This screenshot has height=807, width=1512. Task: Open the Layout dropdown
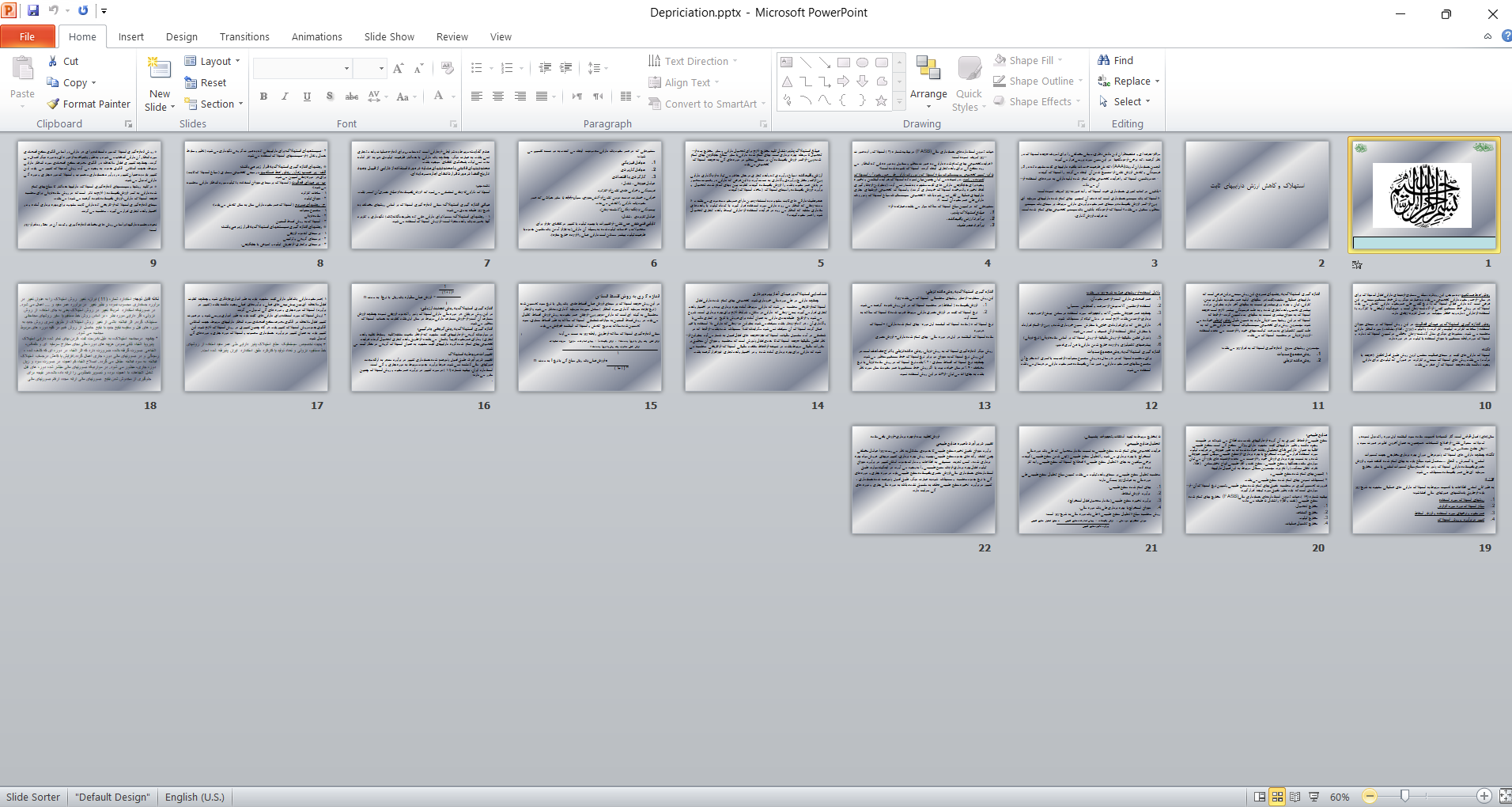pos(212,61)
